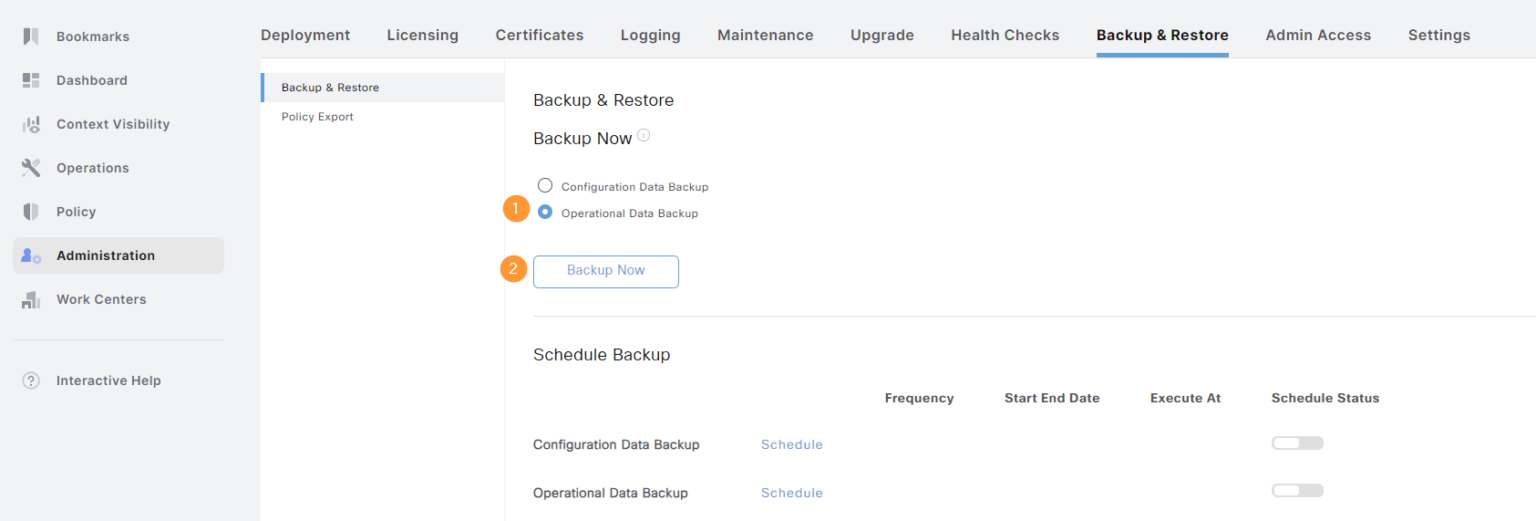This screenshot has height=521, width=1536.
Task: Click the Administration user-gear icon
Action: tap(31, 256)
